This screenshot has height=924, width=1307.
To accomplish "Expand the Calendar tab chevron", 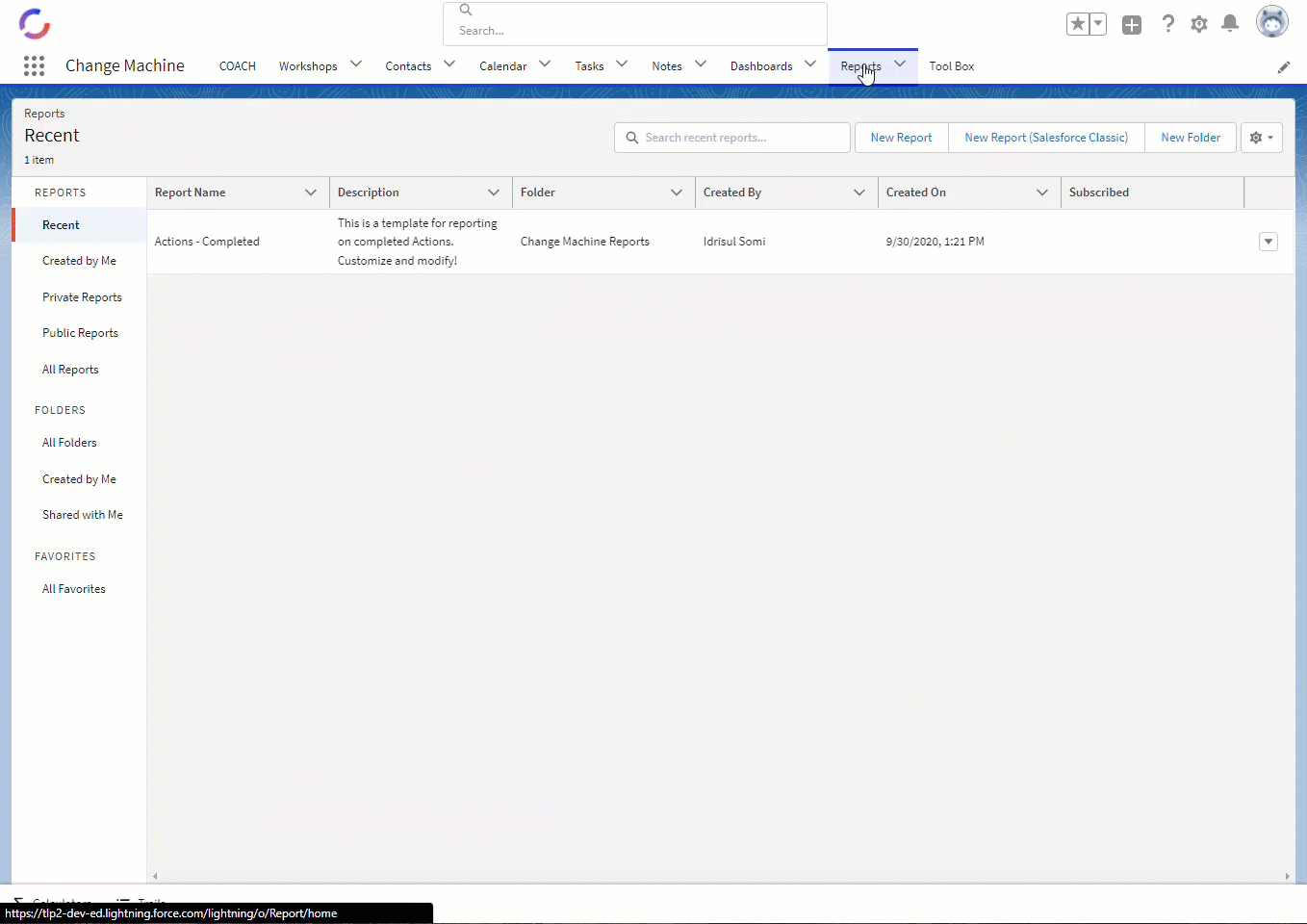I will pos(545,64).
